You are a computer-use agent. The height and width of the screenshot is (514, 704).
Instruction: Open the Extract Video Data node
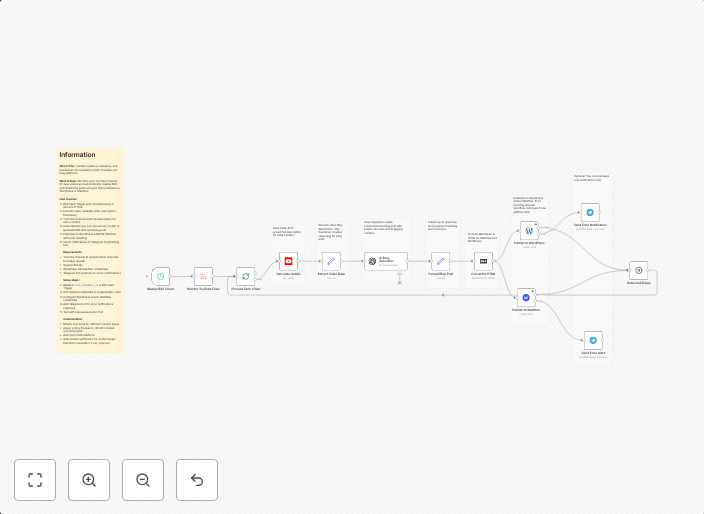coord(332,262)
